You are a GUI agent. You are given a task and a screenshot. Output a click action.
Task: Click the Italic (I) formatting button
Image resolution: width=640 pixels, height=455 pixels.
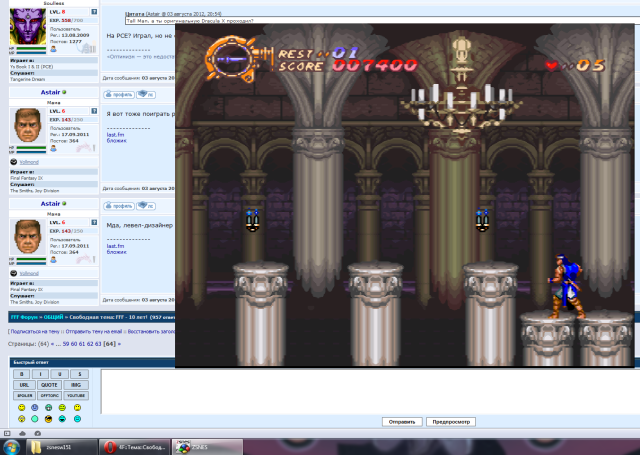40,374
